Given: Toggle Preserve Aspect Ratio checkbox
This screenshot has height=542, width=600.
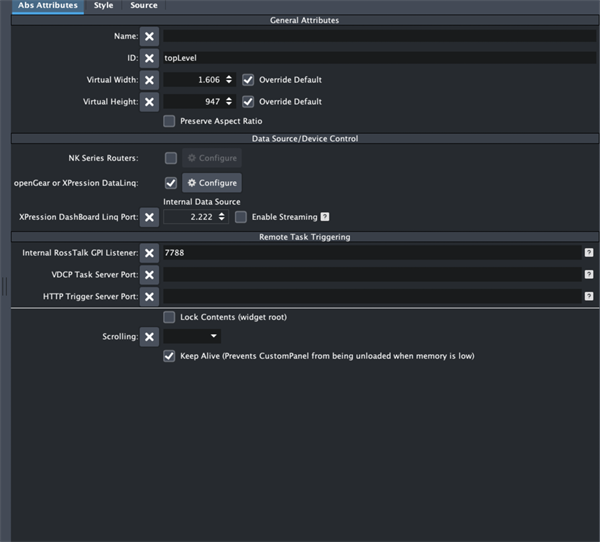Looking at the screenshot, I should point(170,121).
